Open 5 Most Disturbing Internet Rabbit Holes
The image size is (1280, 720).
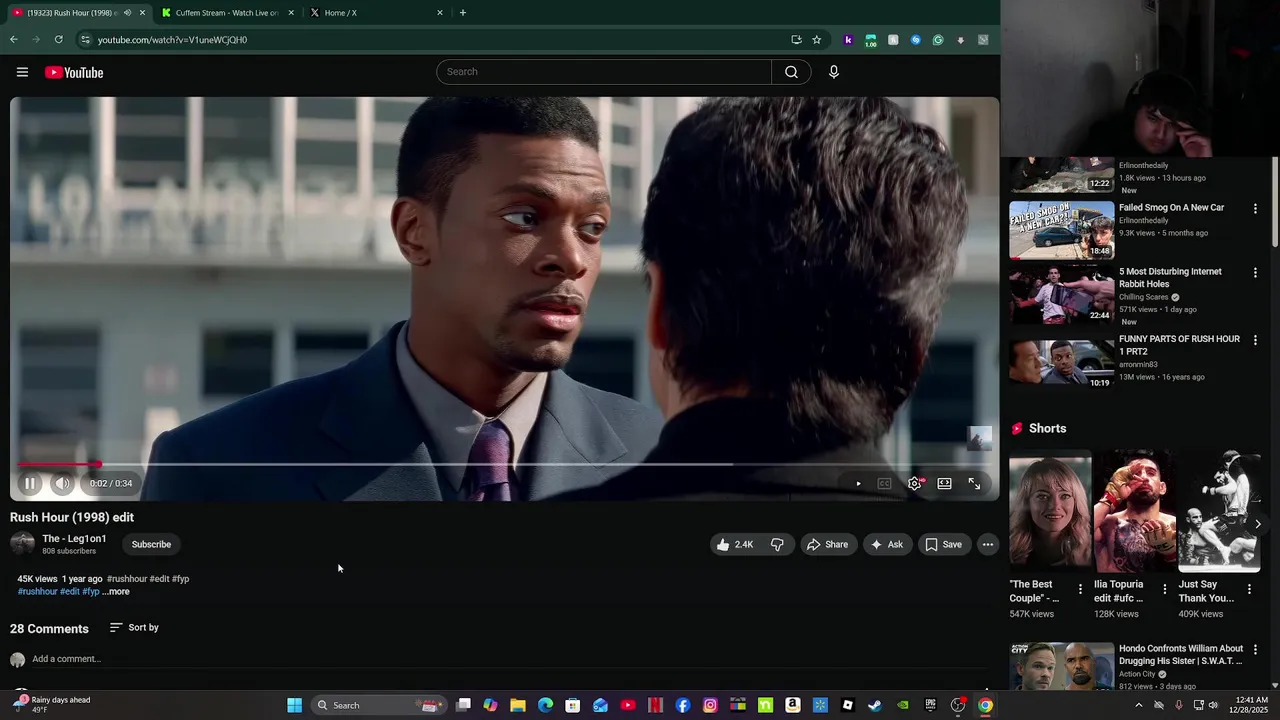(x=1061, y=294)
